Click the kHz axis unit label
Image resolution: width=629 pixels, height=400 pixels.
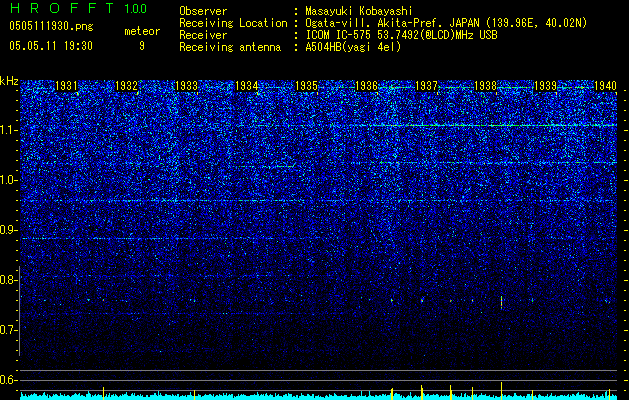click(x=9, y=81)
